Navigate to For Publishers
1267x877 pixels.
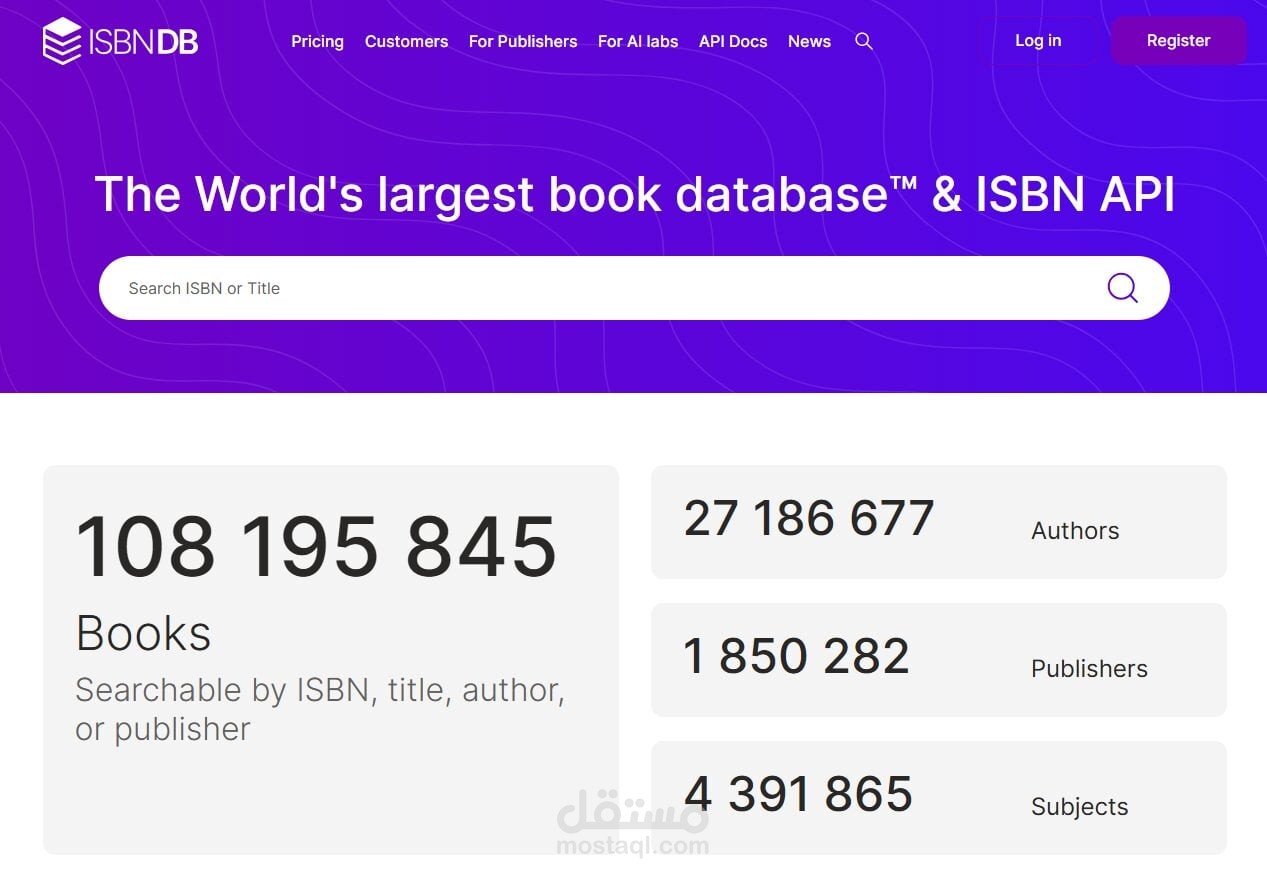[523, 42]
